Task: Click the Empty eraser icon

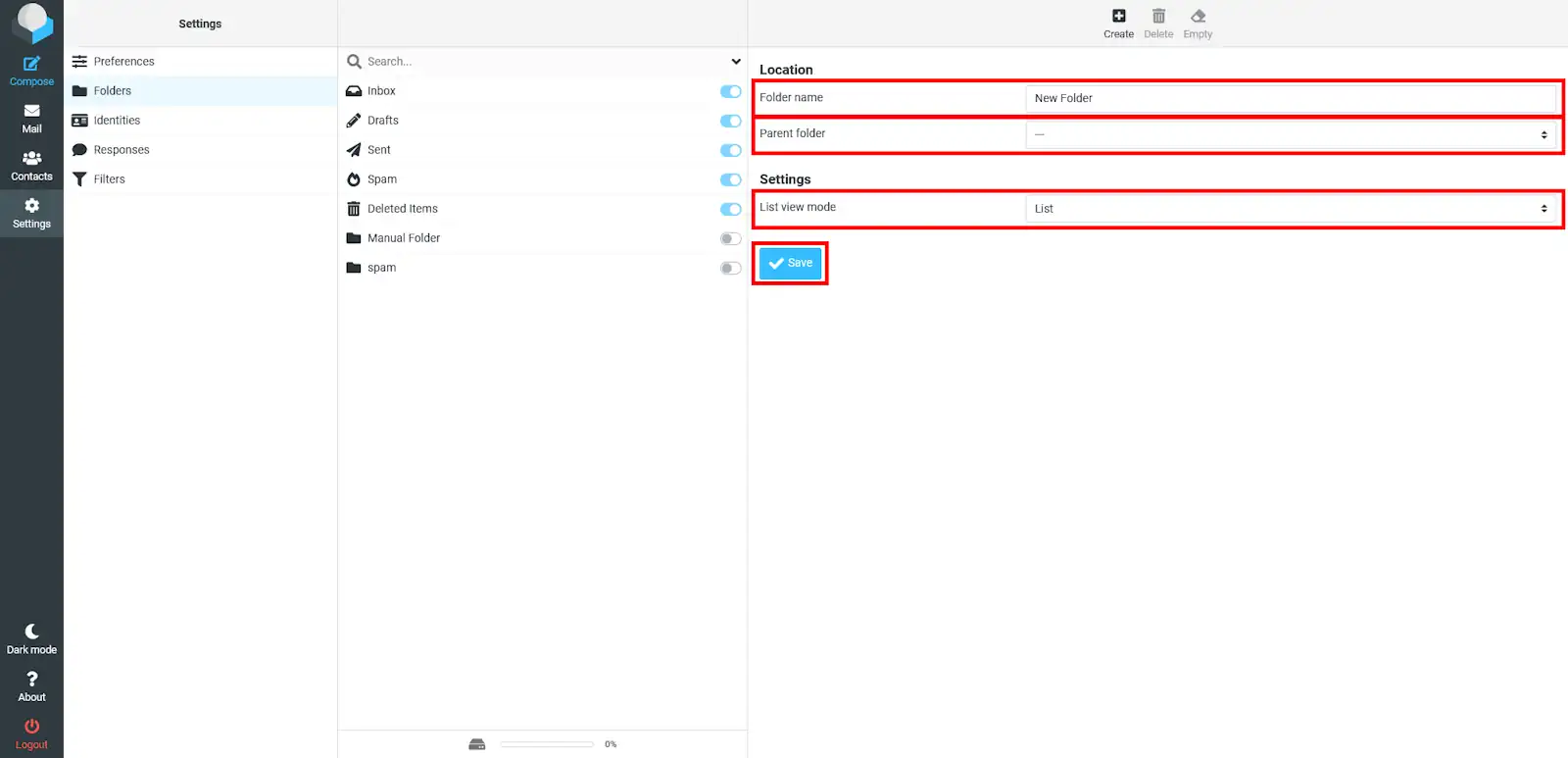Action: (x=1198, y=17)
